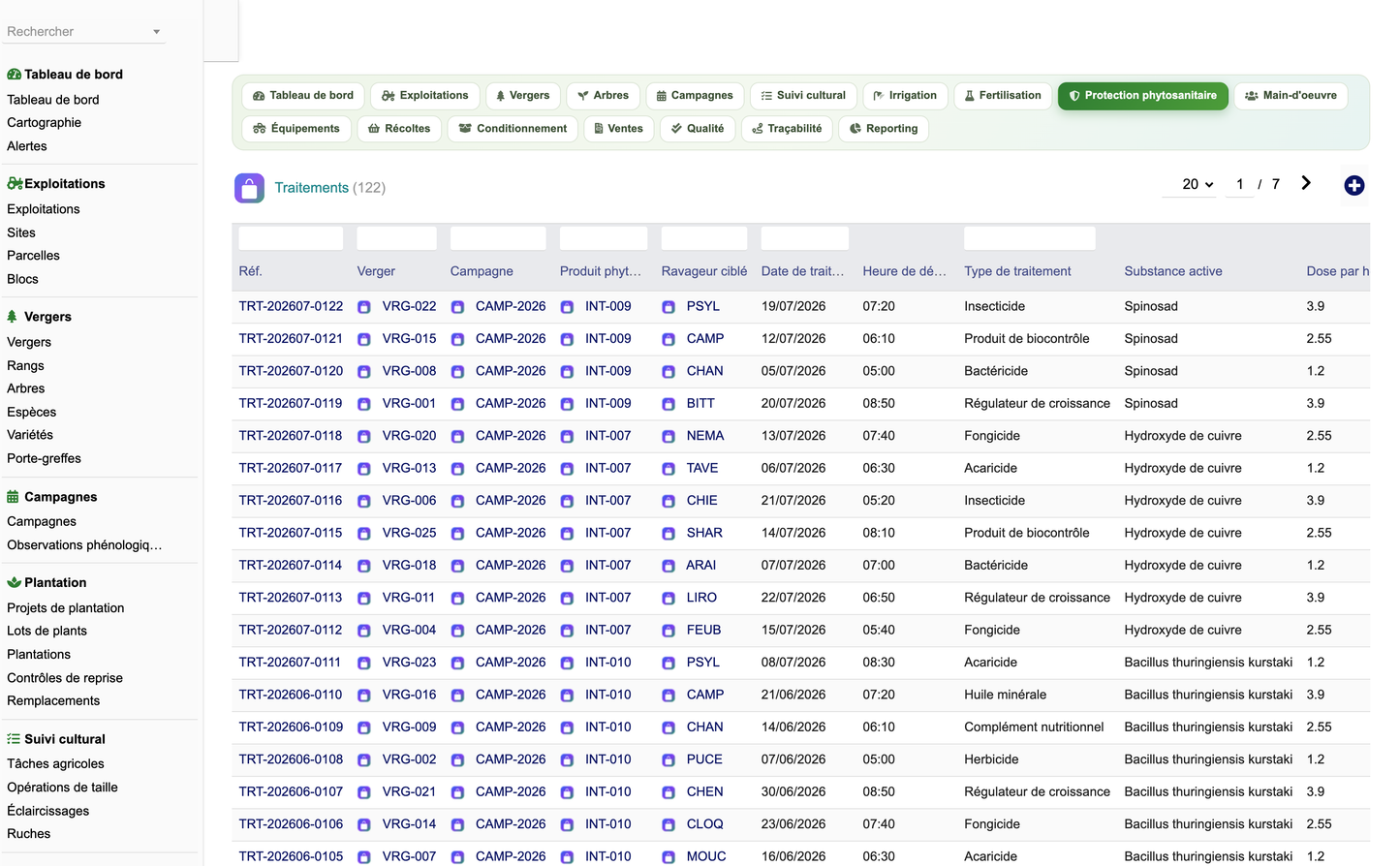Open the Protection phytosanitaire tab
The image size is (1400, 866).
pyautogui.click(x=1142, y=96)
